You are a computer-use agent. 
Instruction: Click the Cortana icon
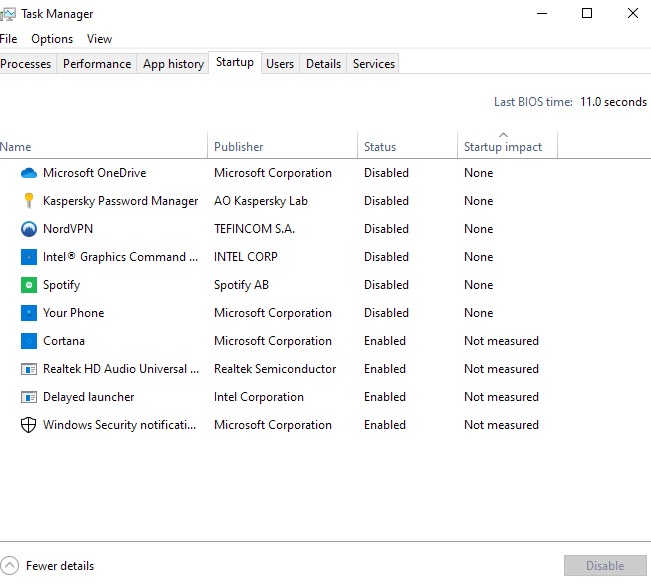29,341
